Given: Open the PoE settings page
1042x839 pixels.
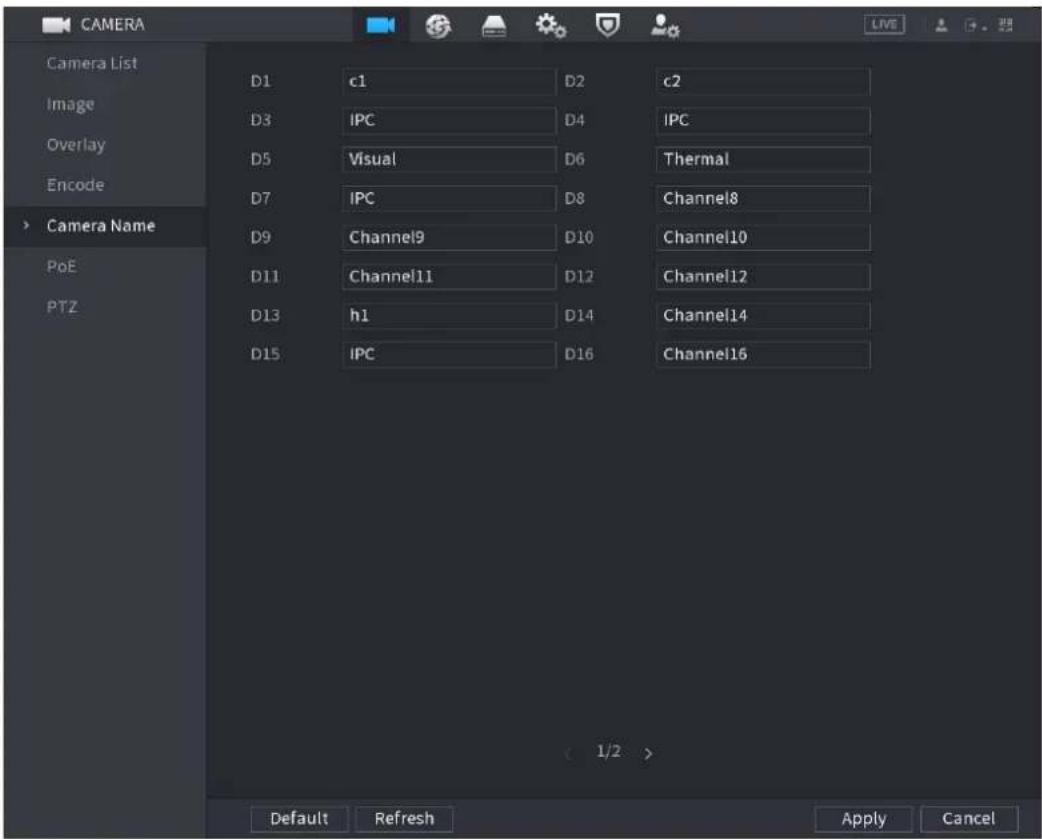Looking at the screenshot, I should pyautogui.click(x=61, y=266).
